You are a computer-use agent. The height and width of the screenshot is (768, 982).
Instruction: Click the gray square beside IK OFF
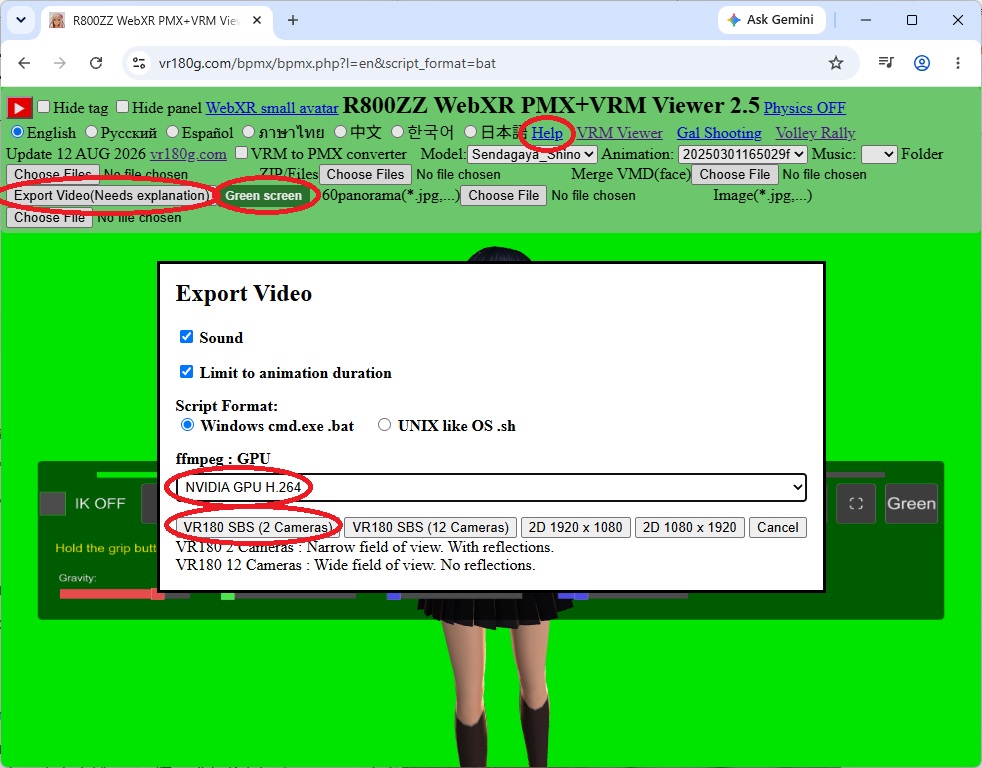click(53, 504)
